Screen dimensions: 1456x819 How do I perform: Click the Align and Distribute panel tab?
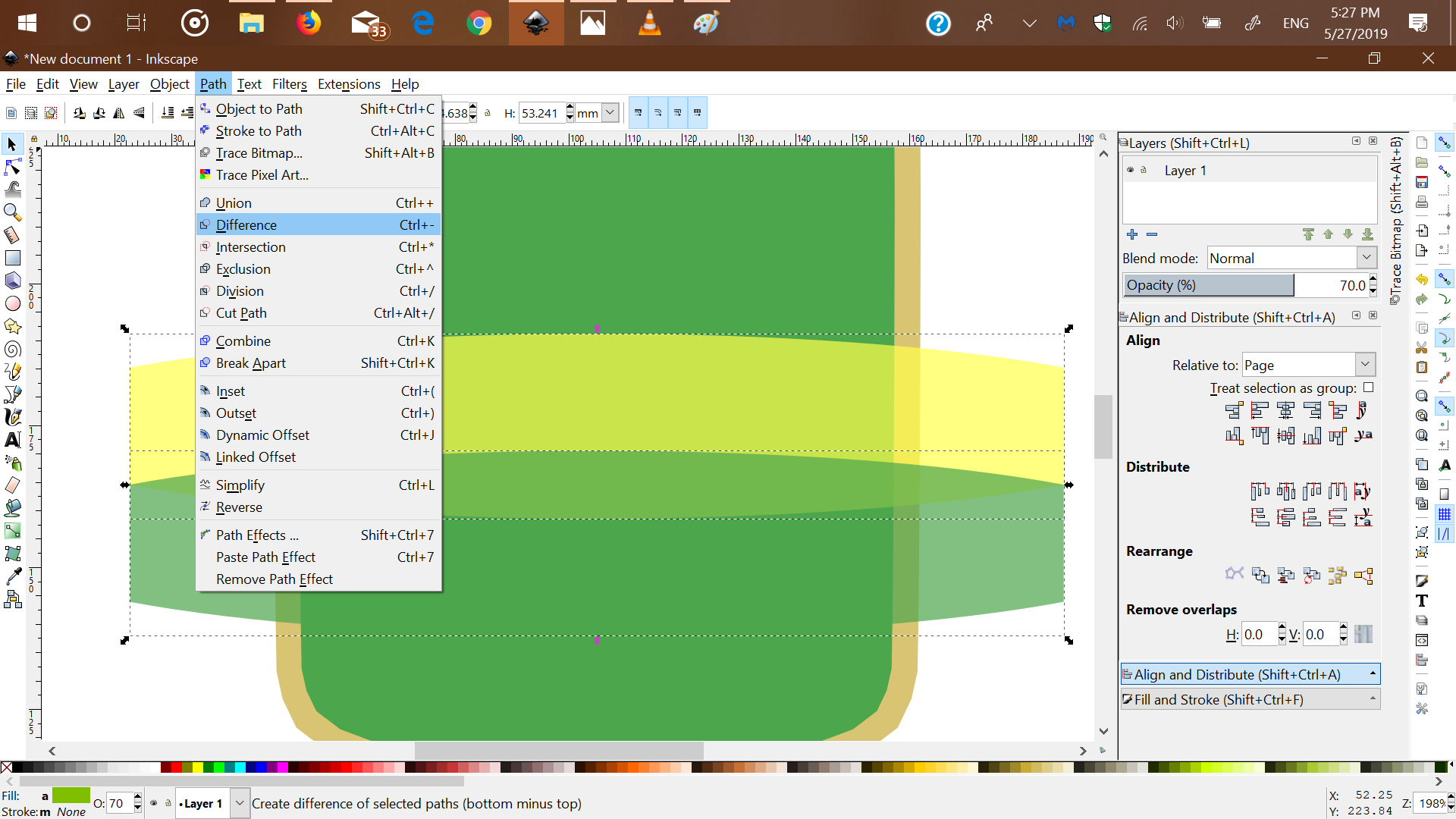1250,674
